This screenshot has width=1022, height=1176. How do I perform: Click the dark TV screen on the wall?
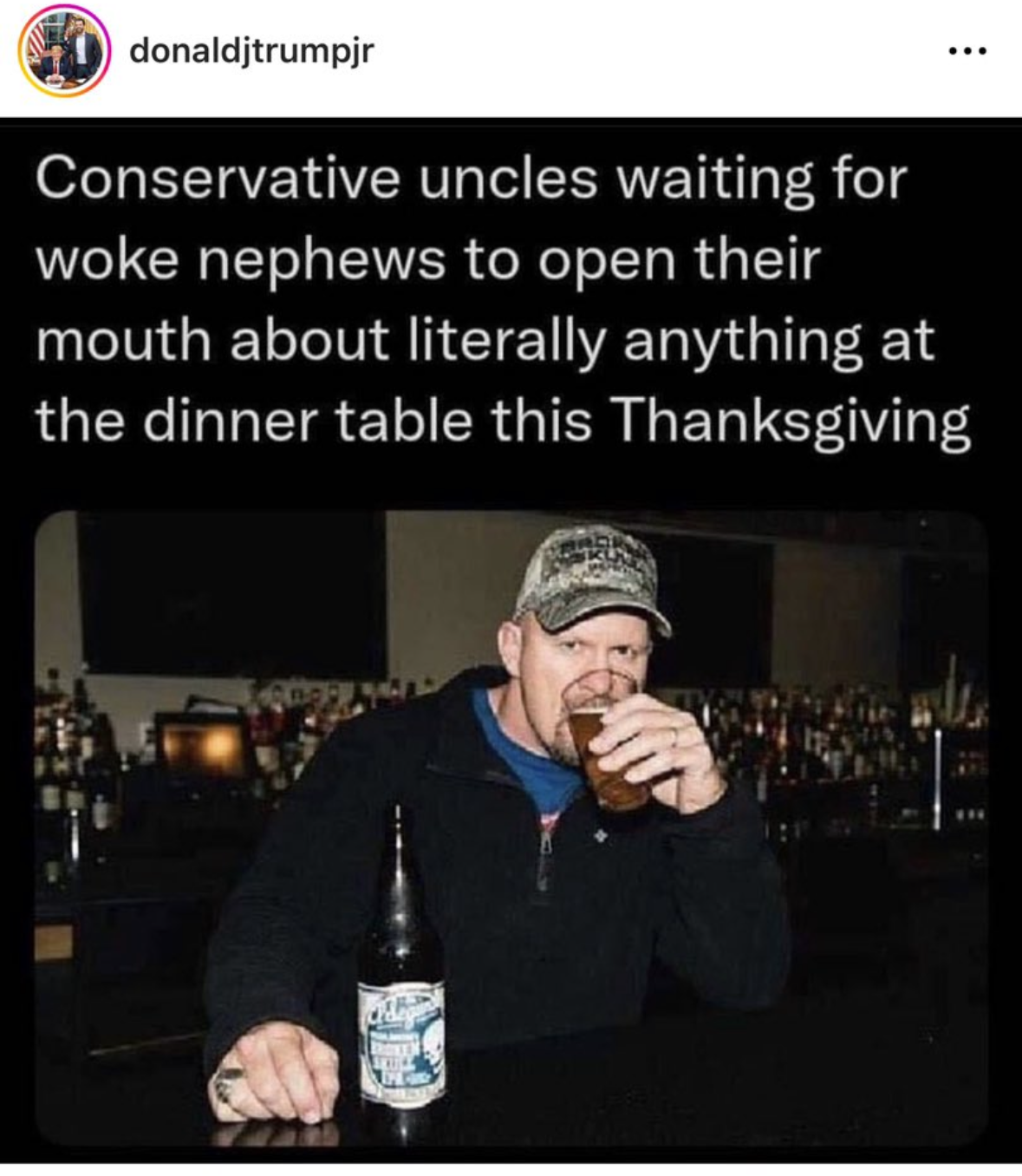[231, 594]
